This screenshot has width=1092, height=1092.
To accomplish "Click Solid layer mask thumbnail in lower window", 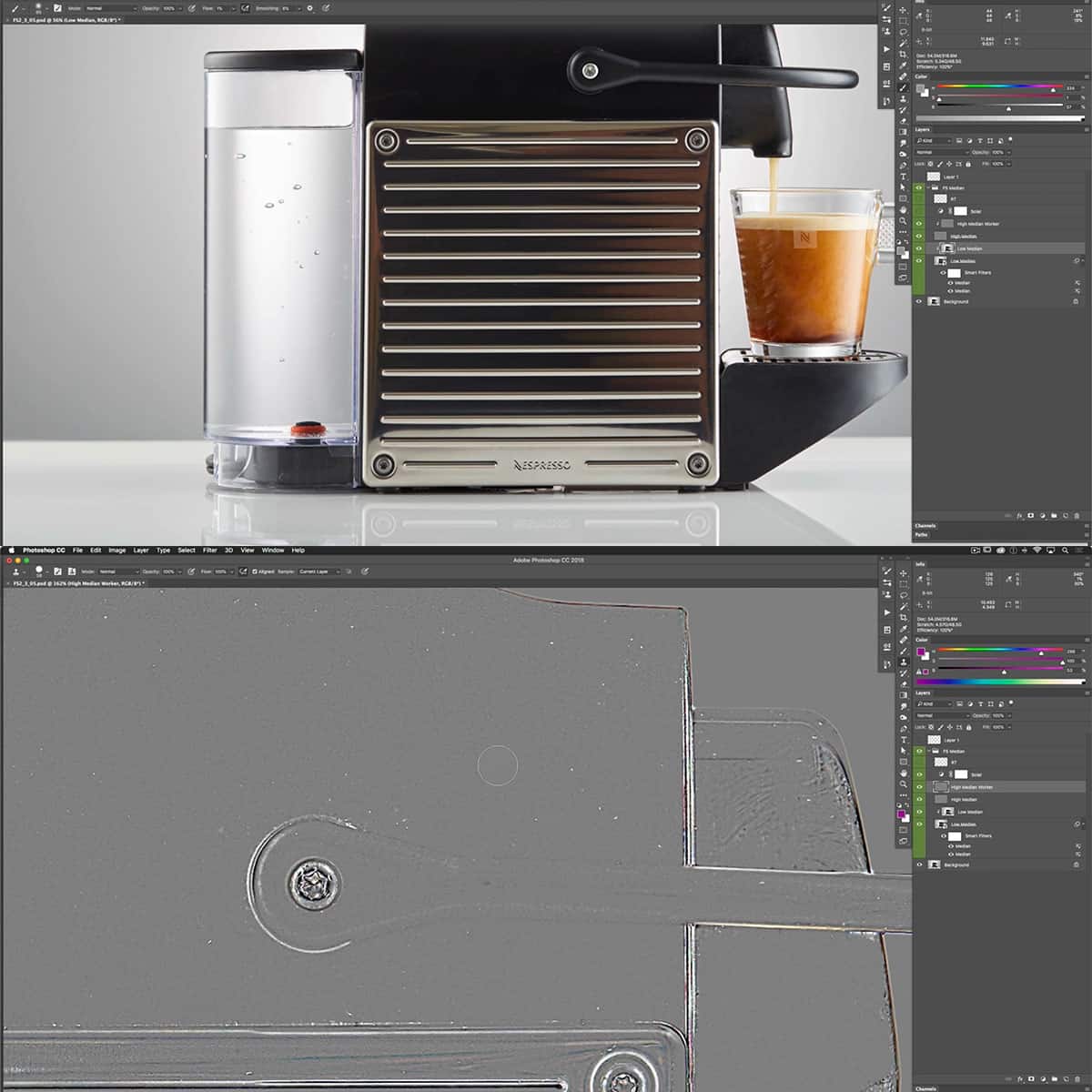I will click(x=961, y=774).
